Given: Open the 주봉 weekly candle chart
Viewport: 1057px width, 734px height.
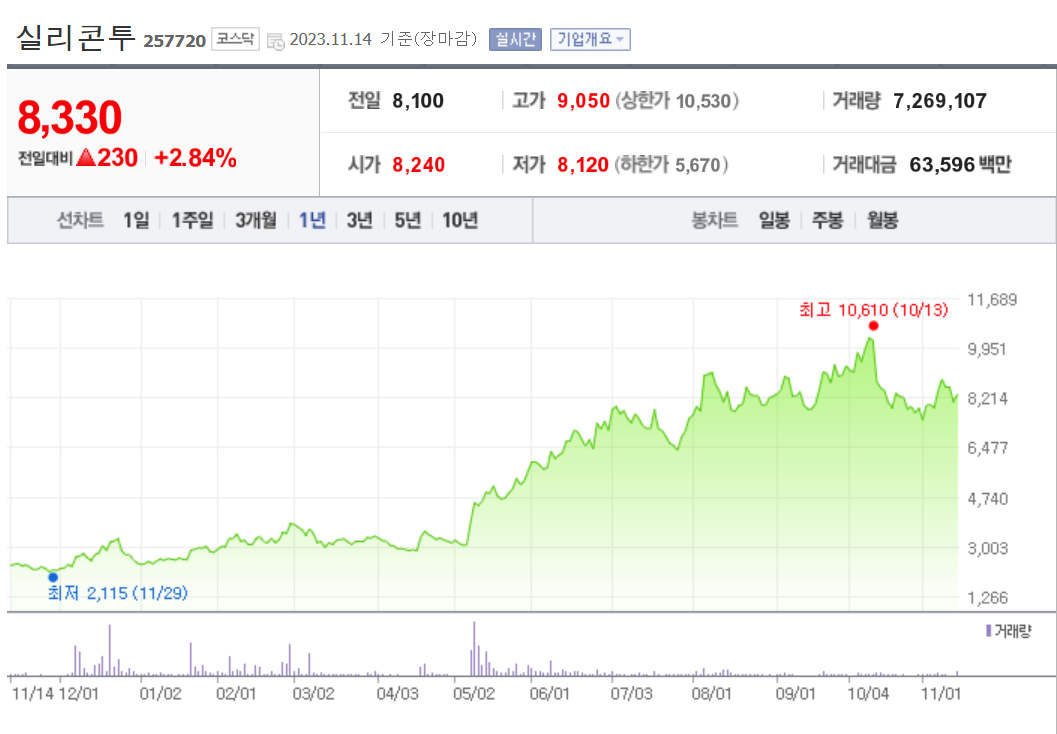Looking at the screenshot, I should (828, 220).
